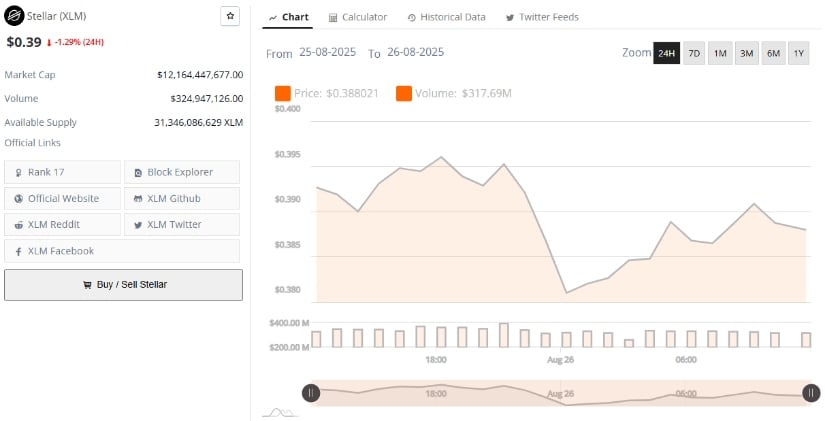This screenshot has width=825, height=421.
Task: Click the Market Cap value $12,164,447,677.00
Action: [200, 75]
